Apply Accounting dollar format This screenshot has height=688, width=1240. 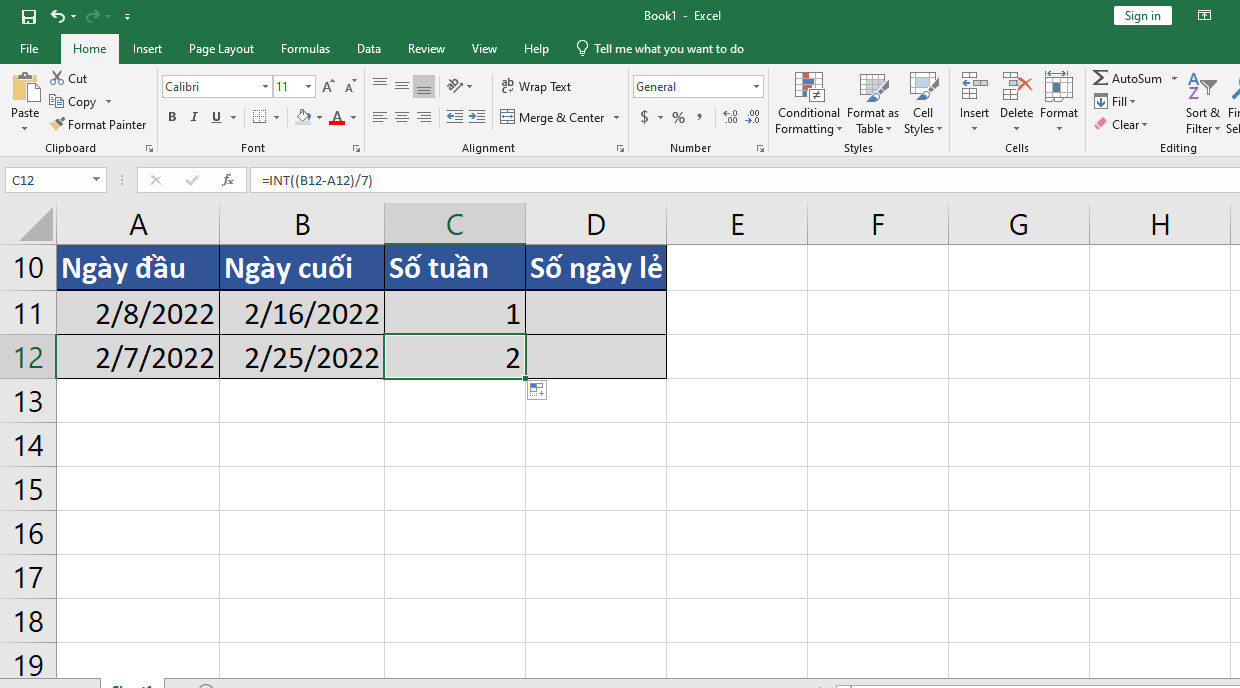point(645,118)
